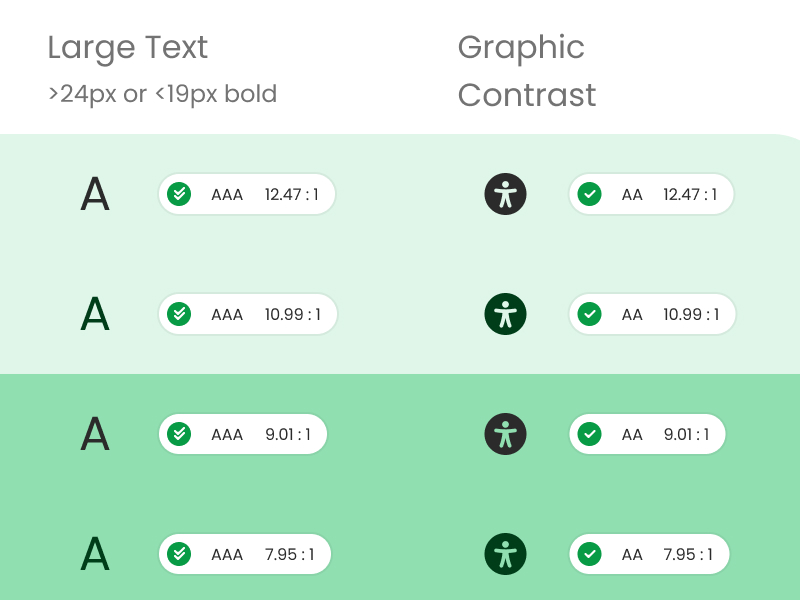The image size is (800, 600).
Task: Click the large letter A sample beside AAA 12.47
Action: [95, 194]
